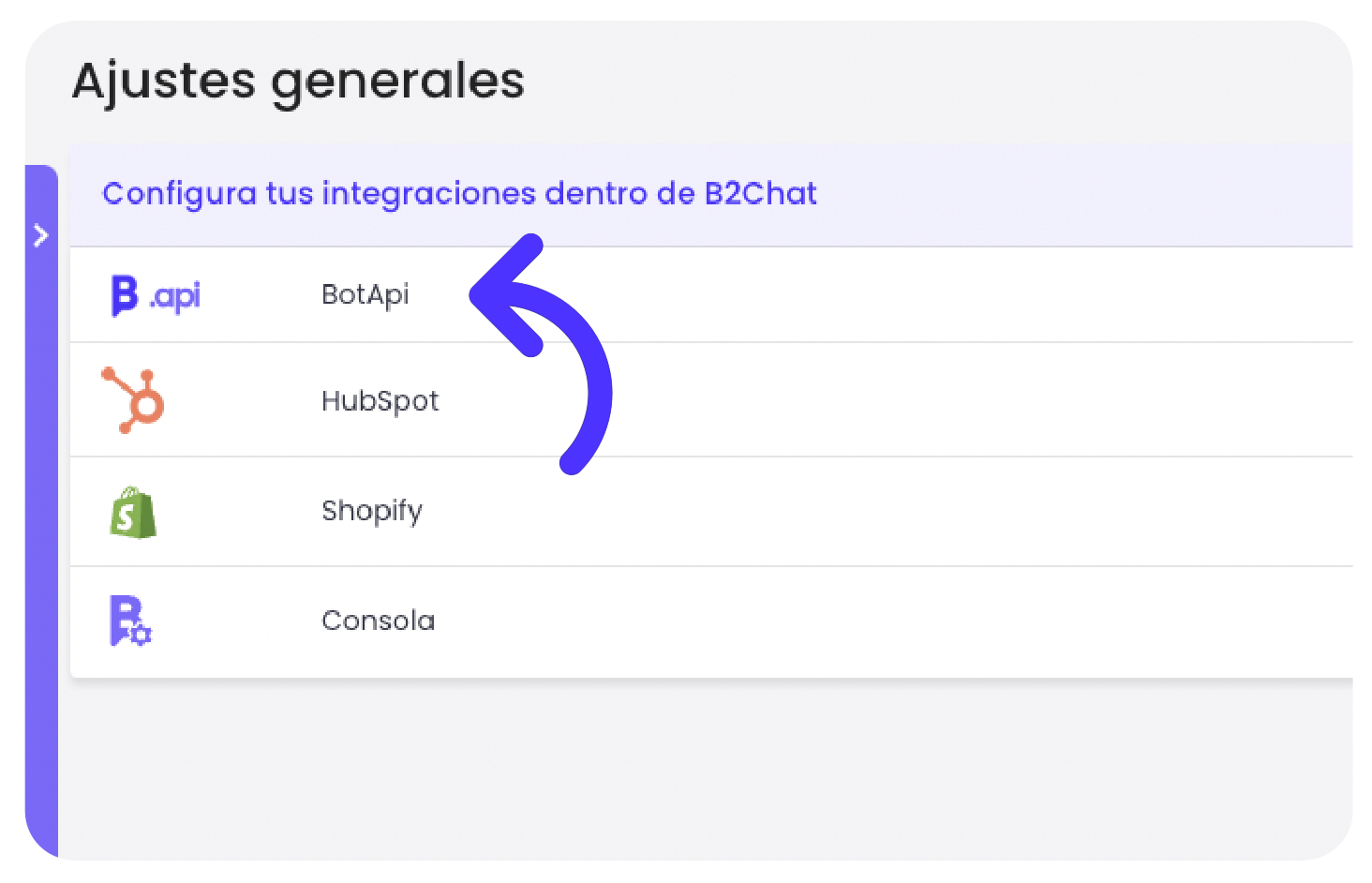Click the green Shopify bag icon
The height and width of the screenshot is (883, 1372).
[133, 513]
